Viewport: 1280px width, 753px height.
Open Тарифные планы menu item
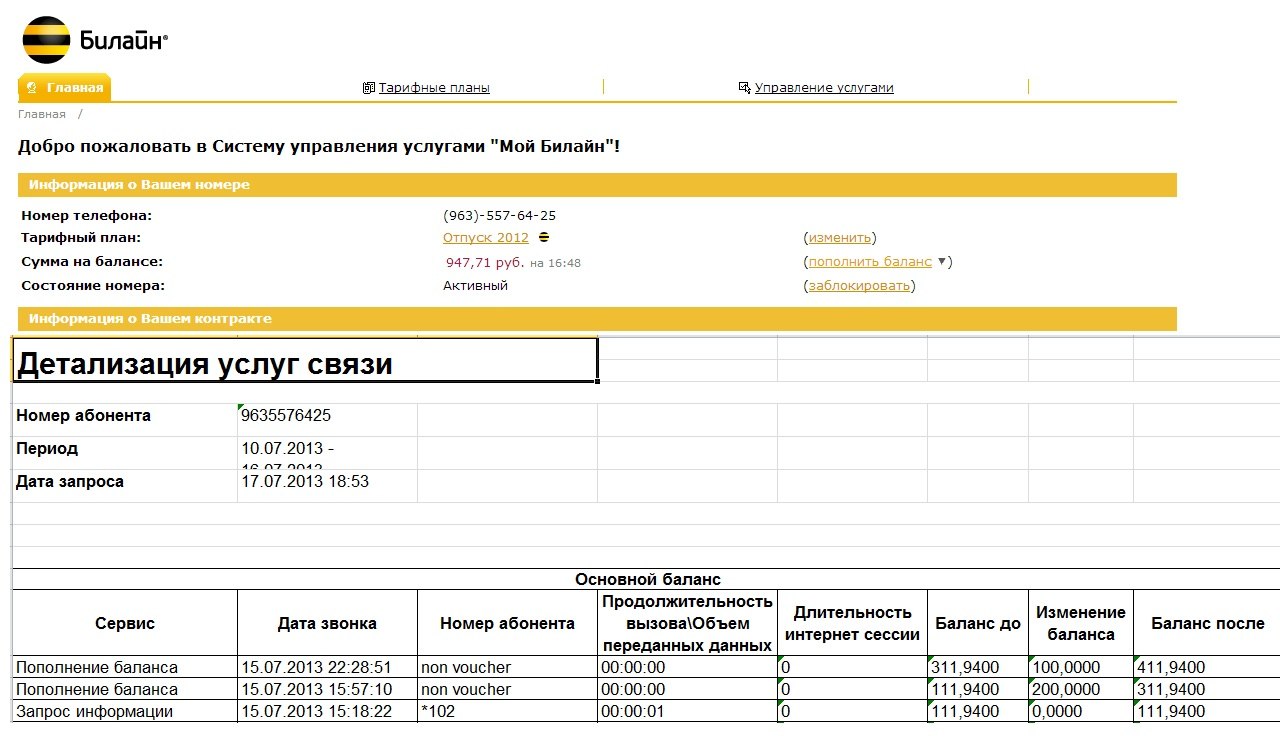coord(434,88)
